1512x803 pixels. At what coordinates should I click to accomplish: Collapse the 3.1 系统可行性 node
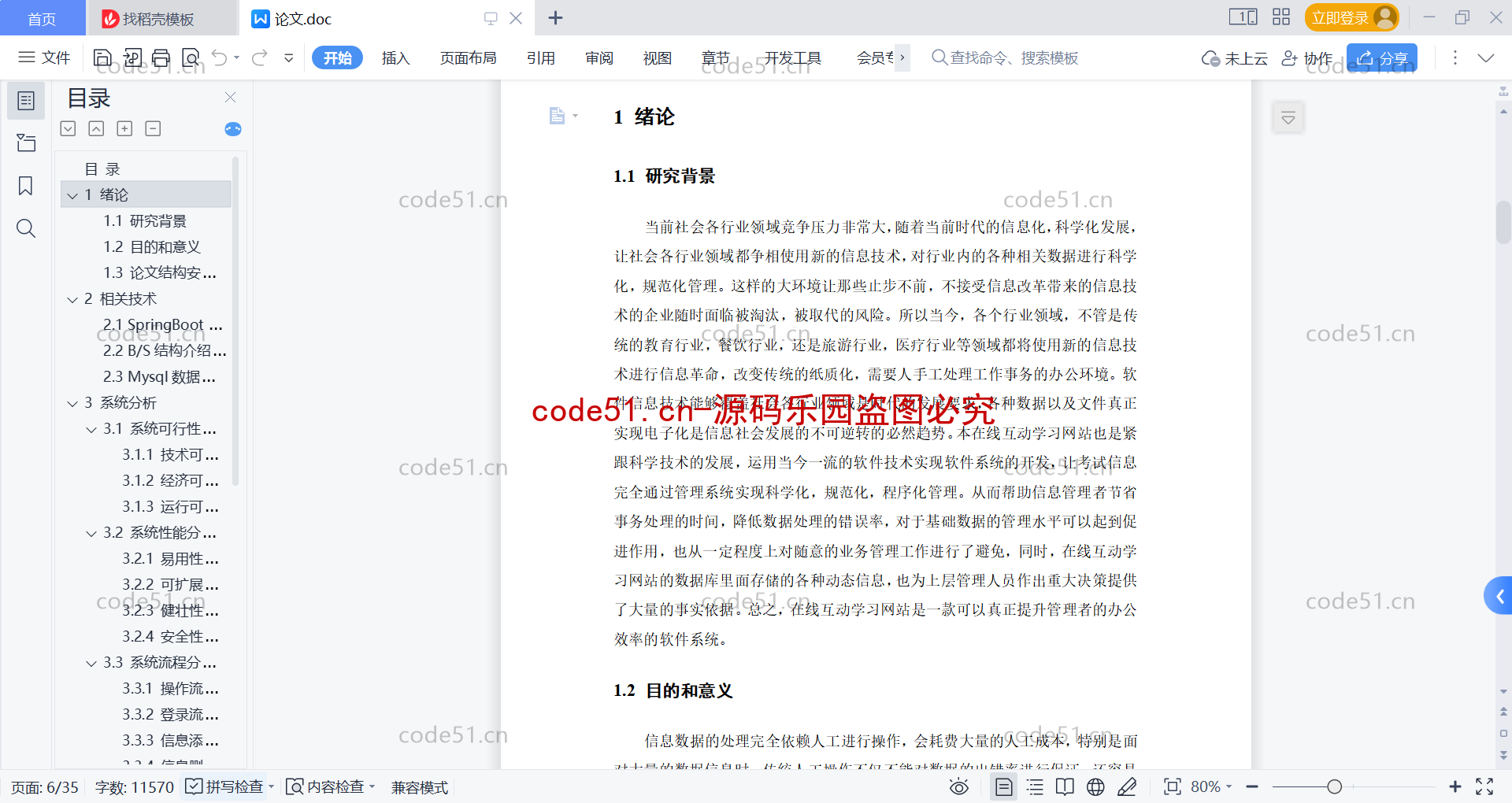pos(91,429)
